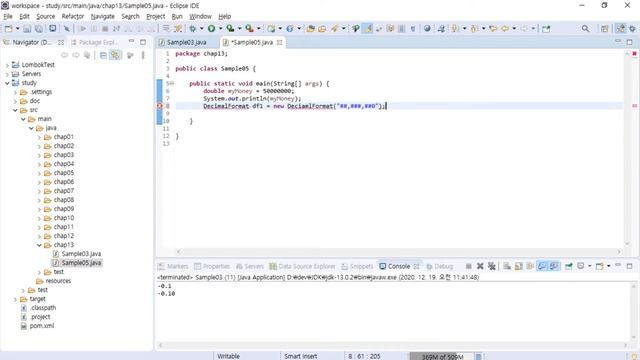Open the Perspective chooser icon
Viewport: 640px width, 360px height.
[604, 29]
